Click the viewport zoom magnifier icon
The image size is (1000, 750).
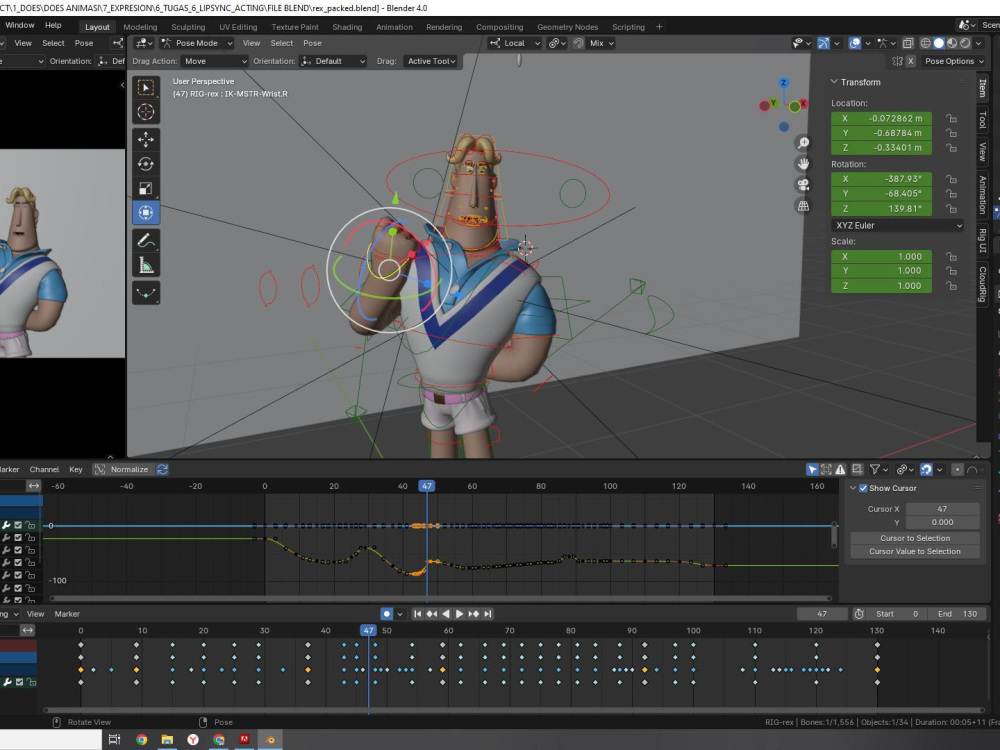804,143
